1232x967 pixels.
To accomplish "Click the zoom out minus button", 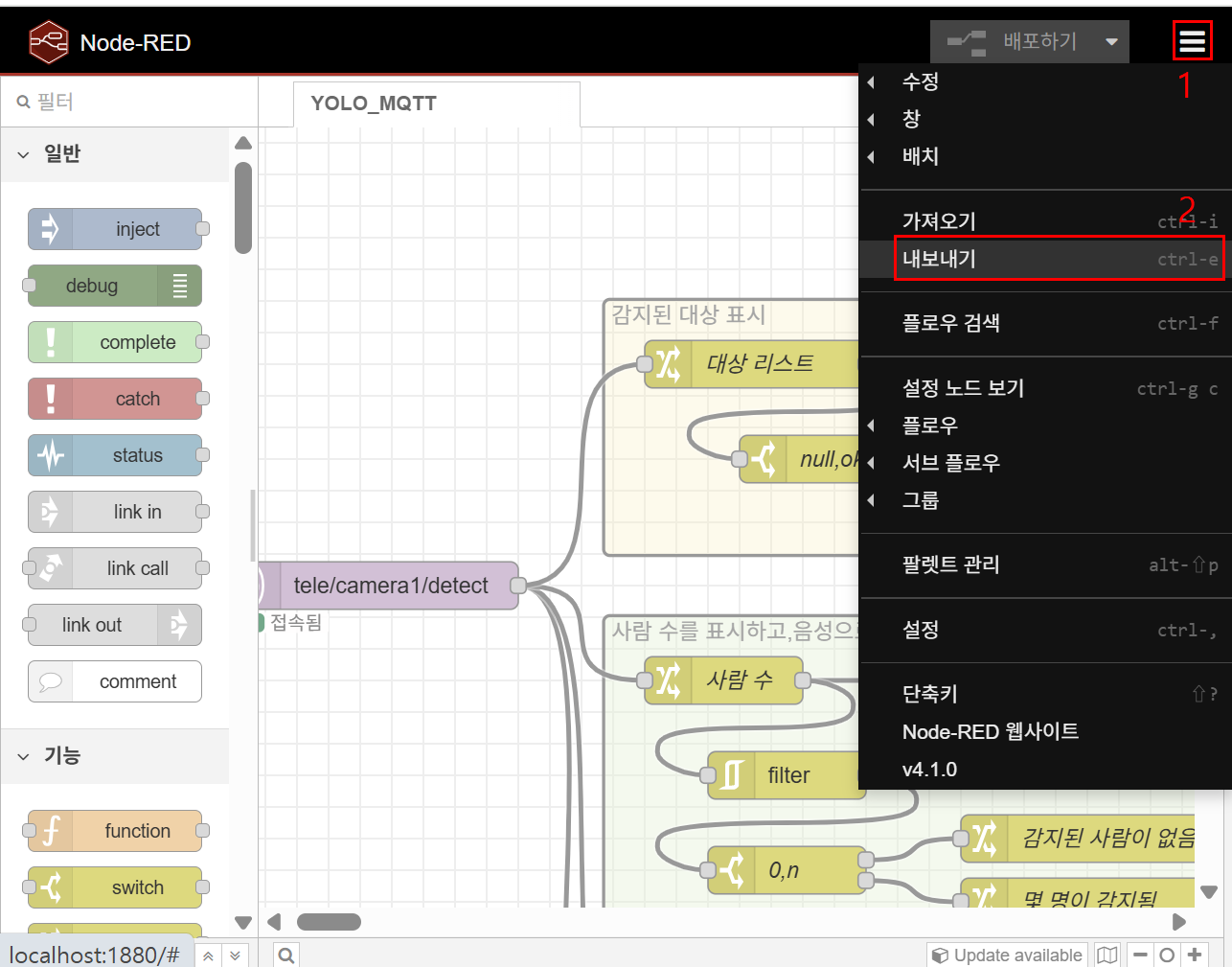I will click(1140, 955).
